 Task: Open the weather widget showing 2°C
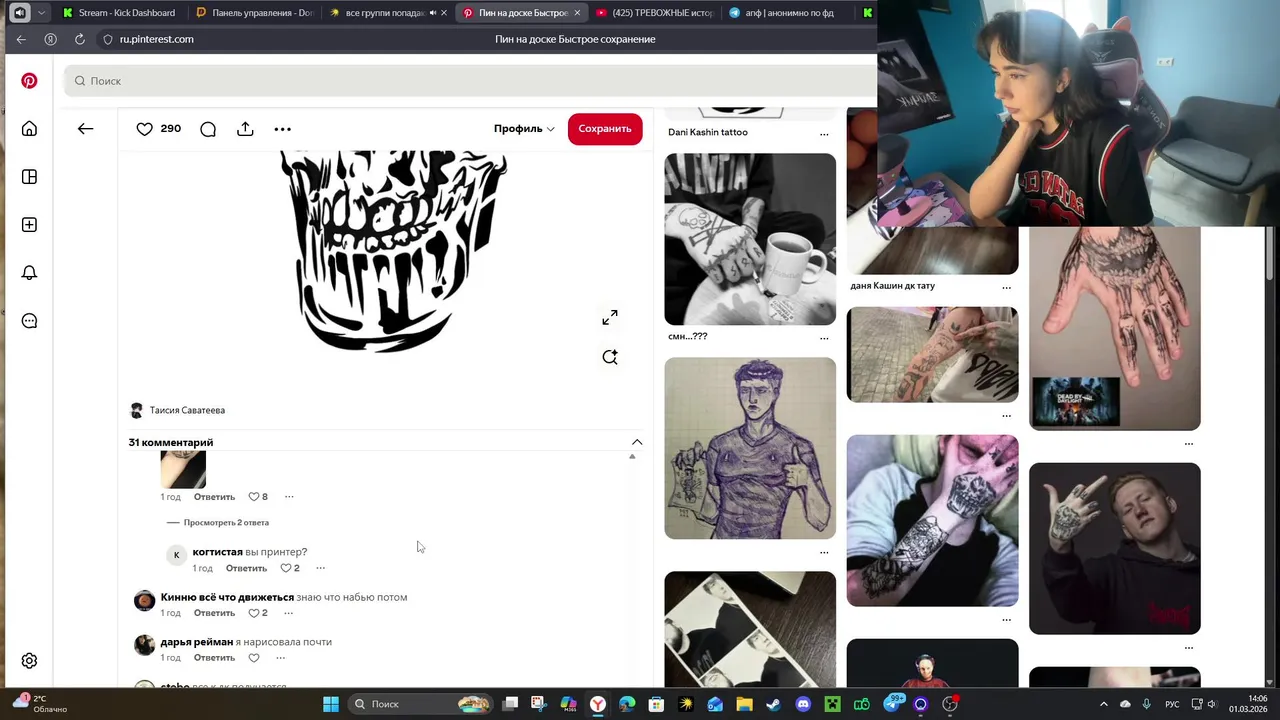[x=40, y=704]
